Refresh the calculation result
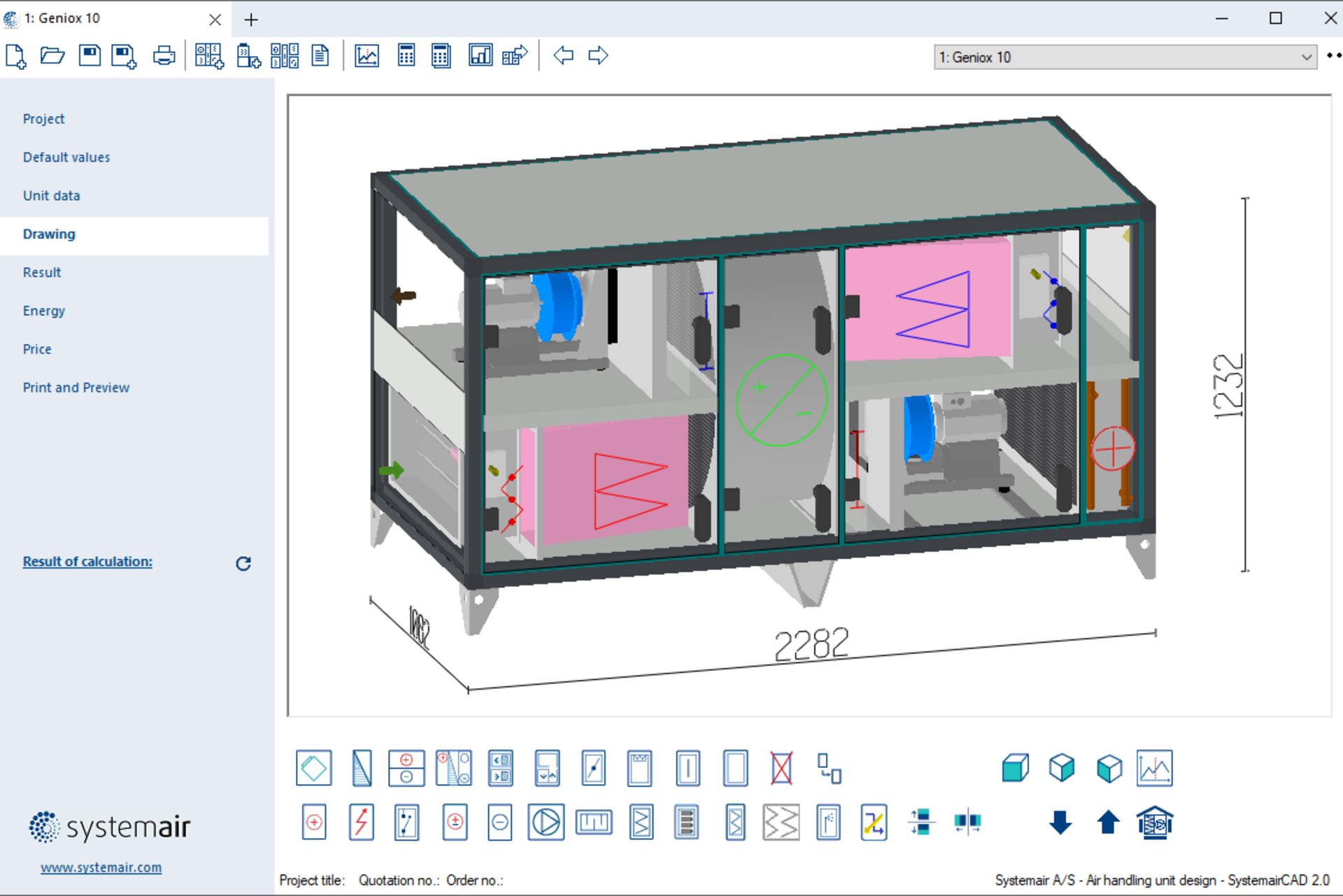 click(243, 564)
